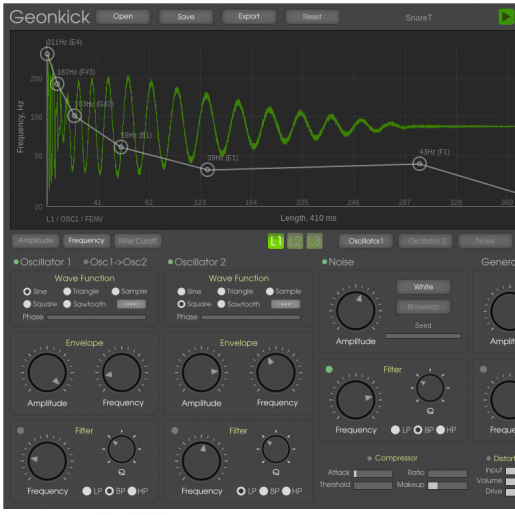Screen dimensions: 515x515
Task: Enable Oscillator 2 filter
Action: coord(175,430)
